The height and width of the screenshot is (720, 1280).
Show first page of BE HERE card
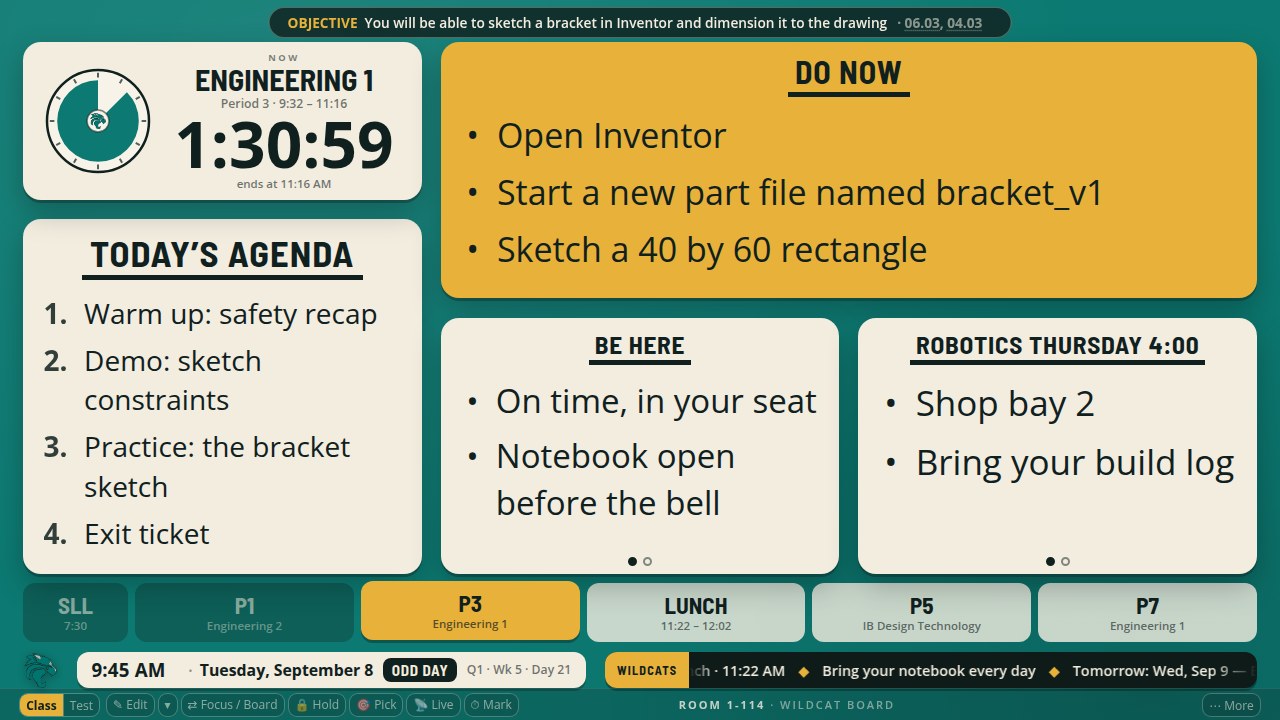632,561
